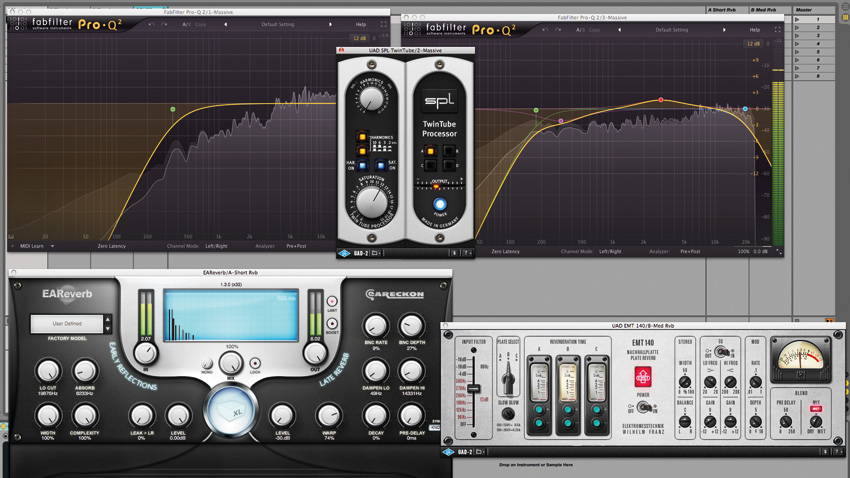This screenshot has width=850, height=478.
Task: Step the EAReverb factory model down arrow
Action: (107, 328)
